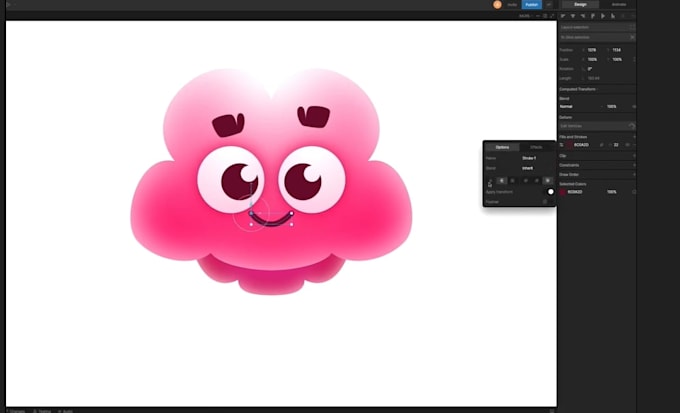This screenshot has height=413, width=680.
Task: Open the 'To first selection' alignment dropdown
Action: pos(593,37)
